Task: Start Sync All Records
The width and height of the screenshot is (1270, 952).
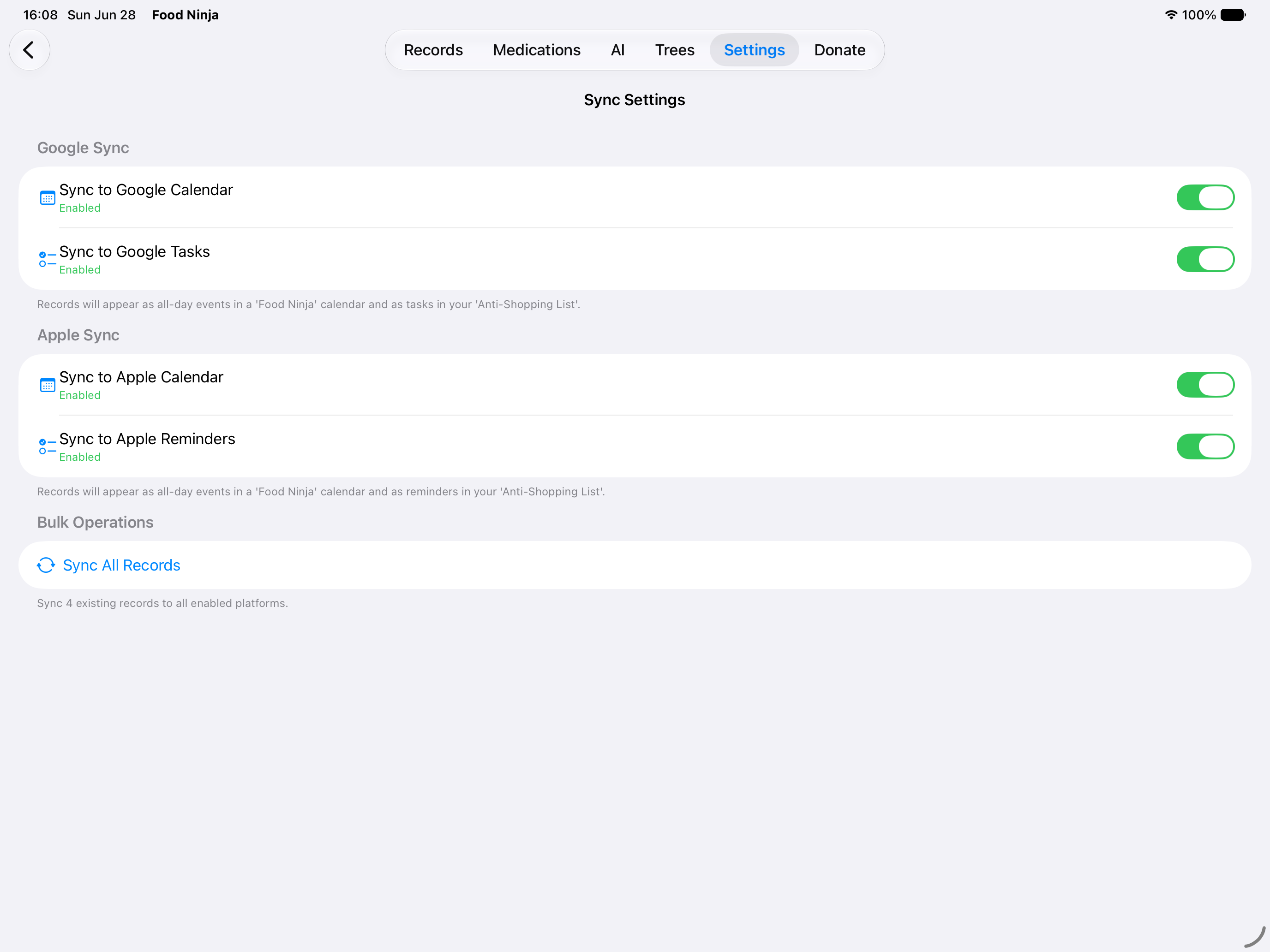Action: (635, 565)
